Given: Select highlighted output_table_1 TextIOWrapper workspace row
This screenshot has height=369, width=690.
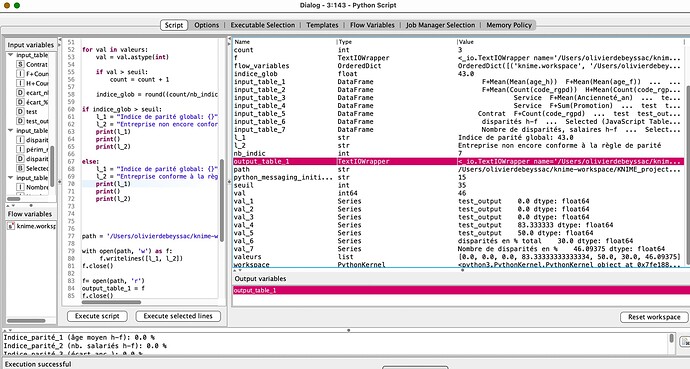Looking at the screenshot, I should tap(459, 161).
